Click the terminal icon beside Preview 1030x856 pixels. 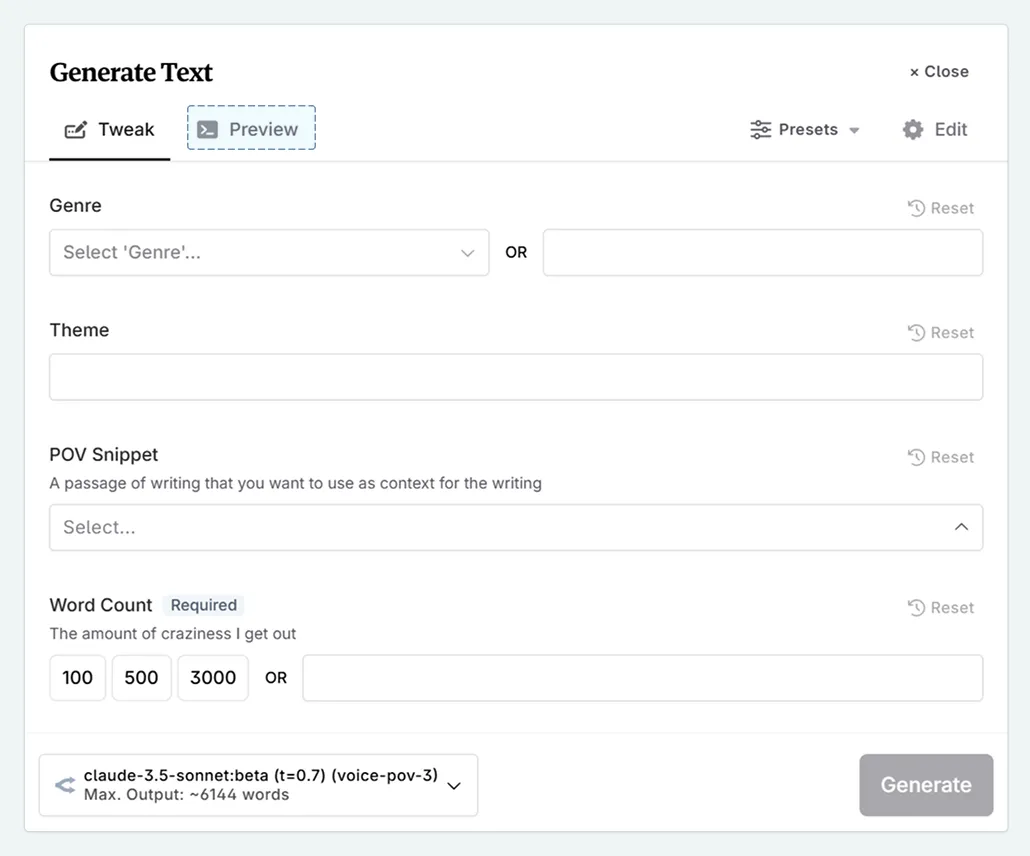[x=209, y=128]
